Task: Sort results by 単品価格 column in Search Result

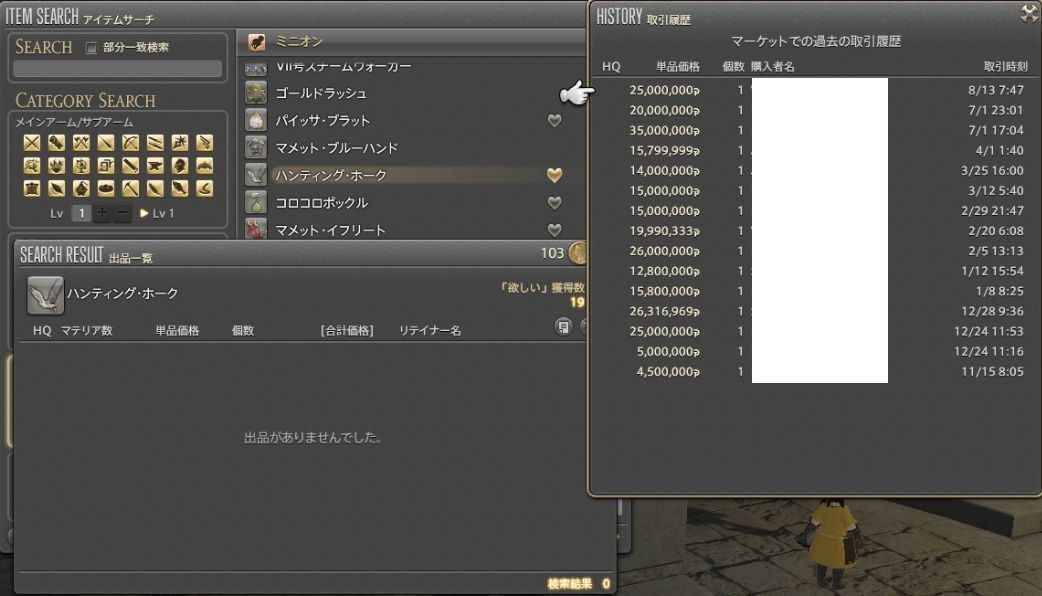Action: [177, 330]
